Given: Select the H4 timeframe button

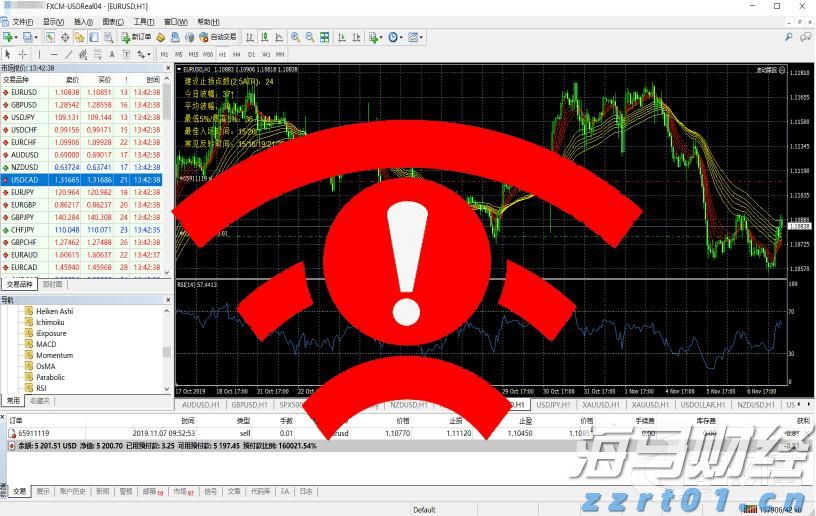Looking at the screenshot, I should [x=236, y=54].
